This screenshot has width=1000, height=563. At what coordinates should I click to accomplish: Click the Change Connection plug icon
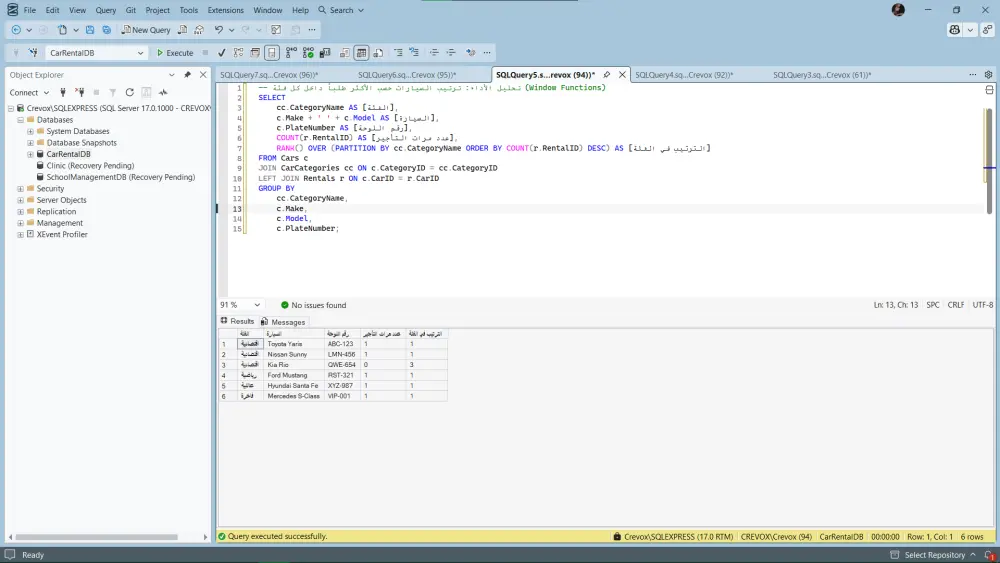33,53
